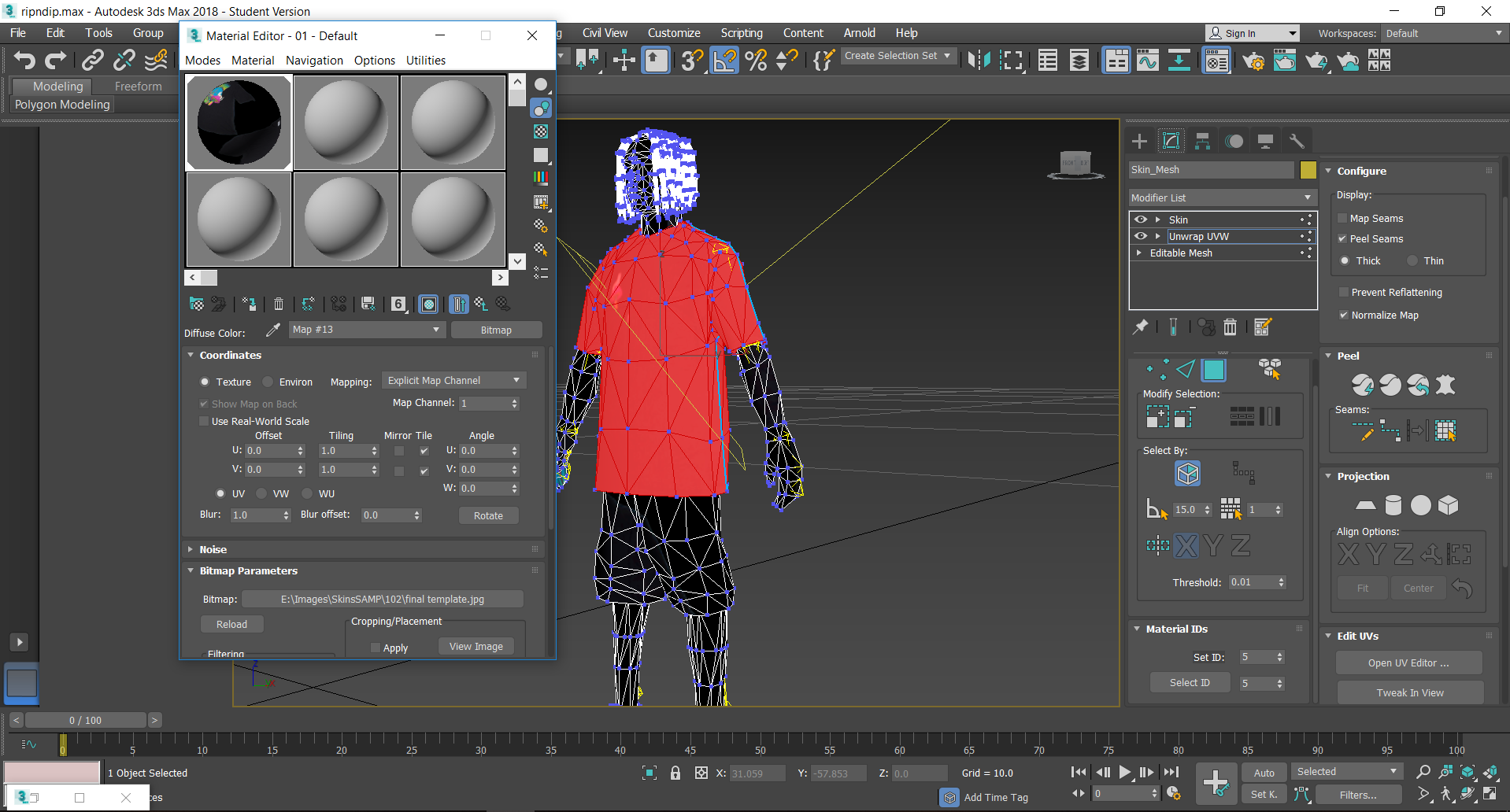1510x812 pixels.
Task: Click the Hierarchy panel icon
Action: tap(1202, 141)
